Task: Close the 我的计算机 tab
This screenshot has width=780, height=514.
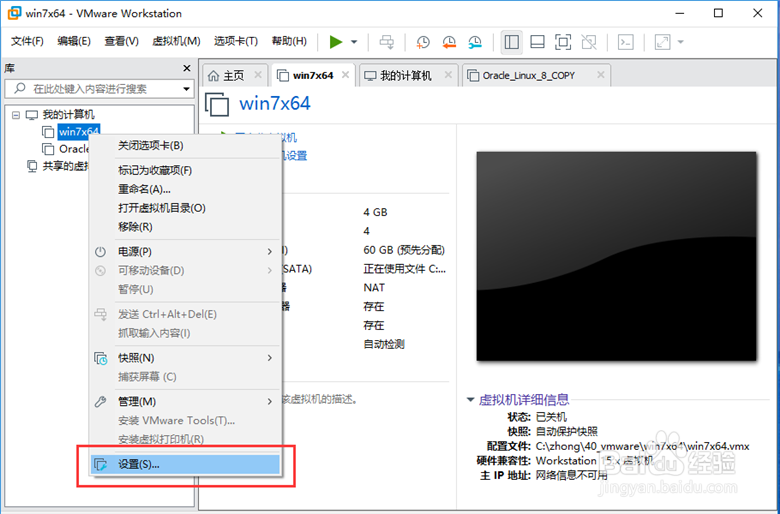Action: 448,75
